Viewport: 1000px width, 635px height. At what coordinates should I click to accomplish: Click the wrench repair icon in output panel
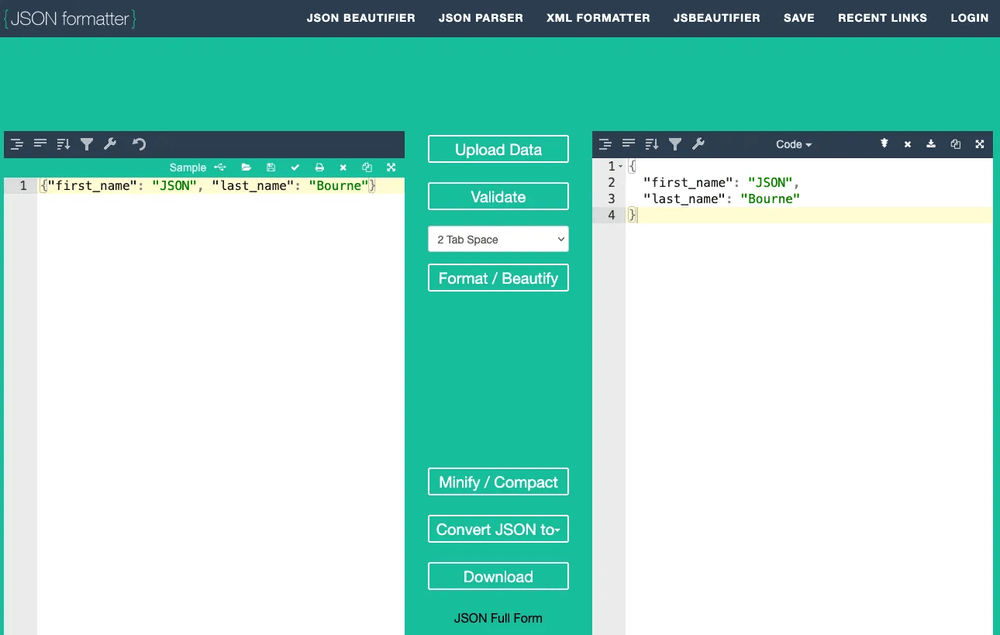click(698, 144)
